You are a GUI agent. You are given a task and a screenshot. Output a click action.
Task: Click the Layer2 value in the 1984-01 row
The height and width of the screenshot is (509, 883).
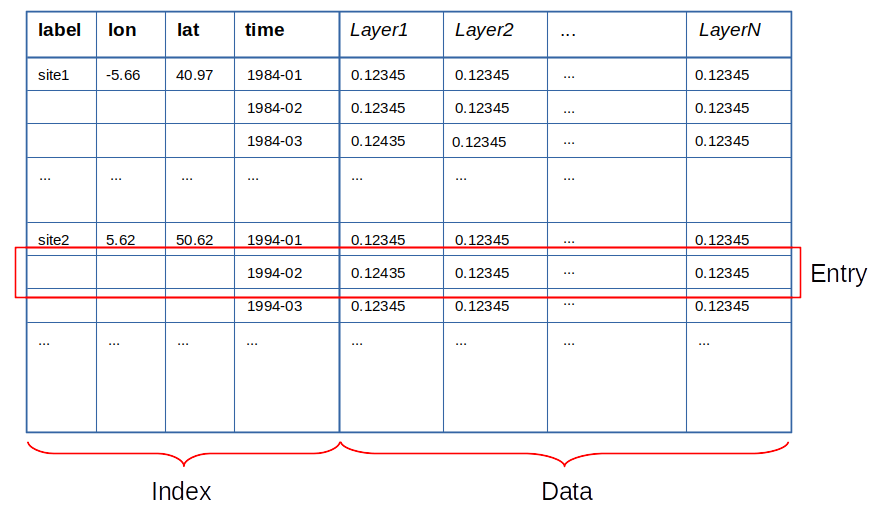click(x=482, y=75)
